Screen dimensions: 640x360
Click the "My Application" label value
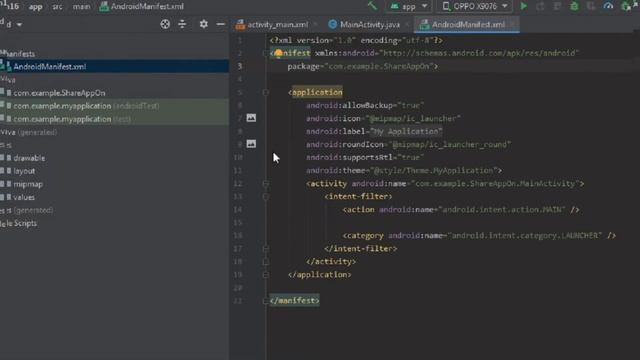pos(407,131)
